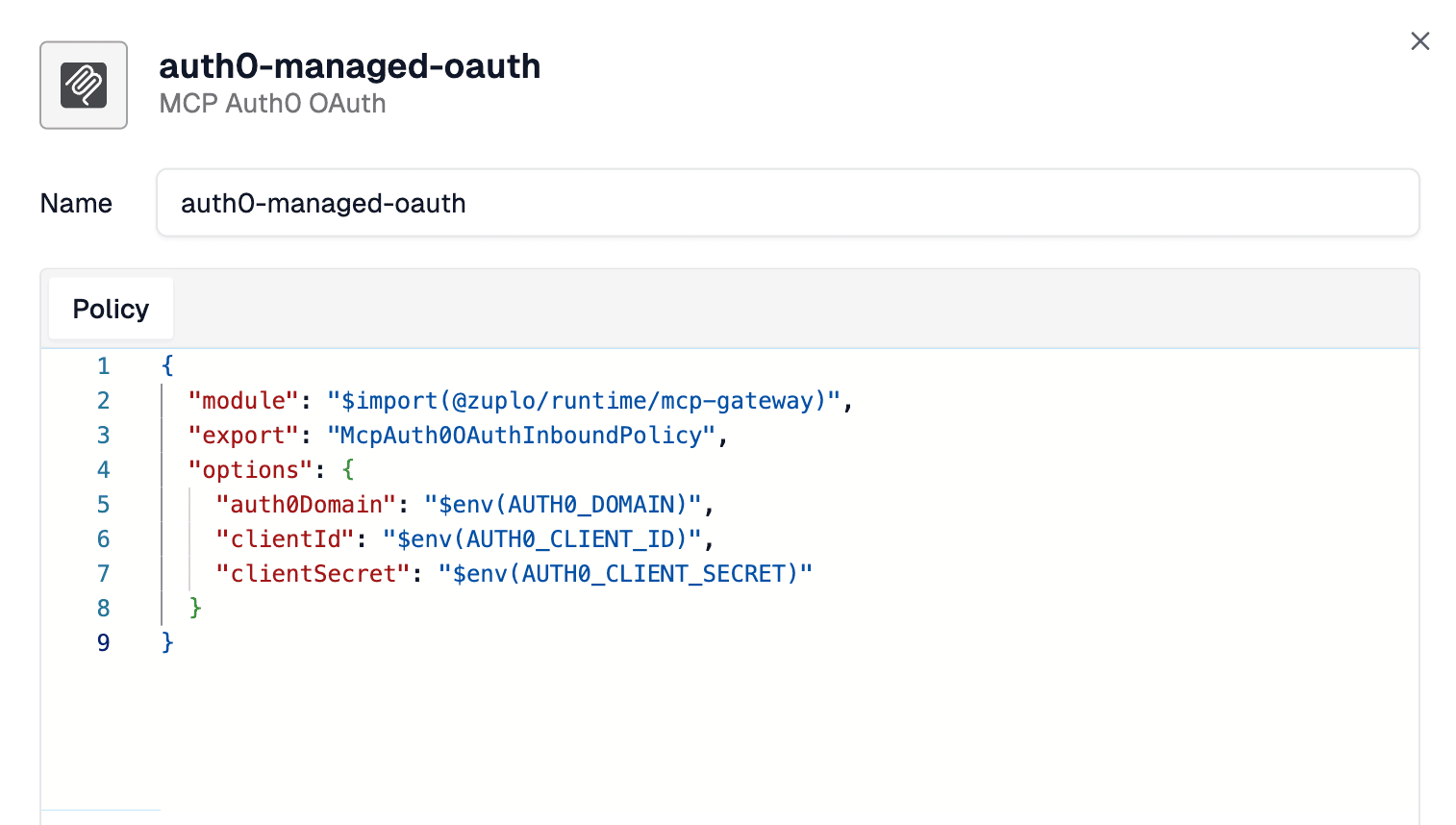Screen dimensions: 1456x825
Task: Click the $import(@zuplo/runtime/mcp-gateway) value
Action: pos(584,401)
